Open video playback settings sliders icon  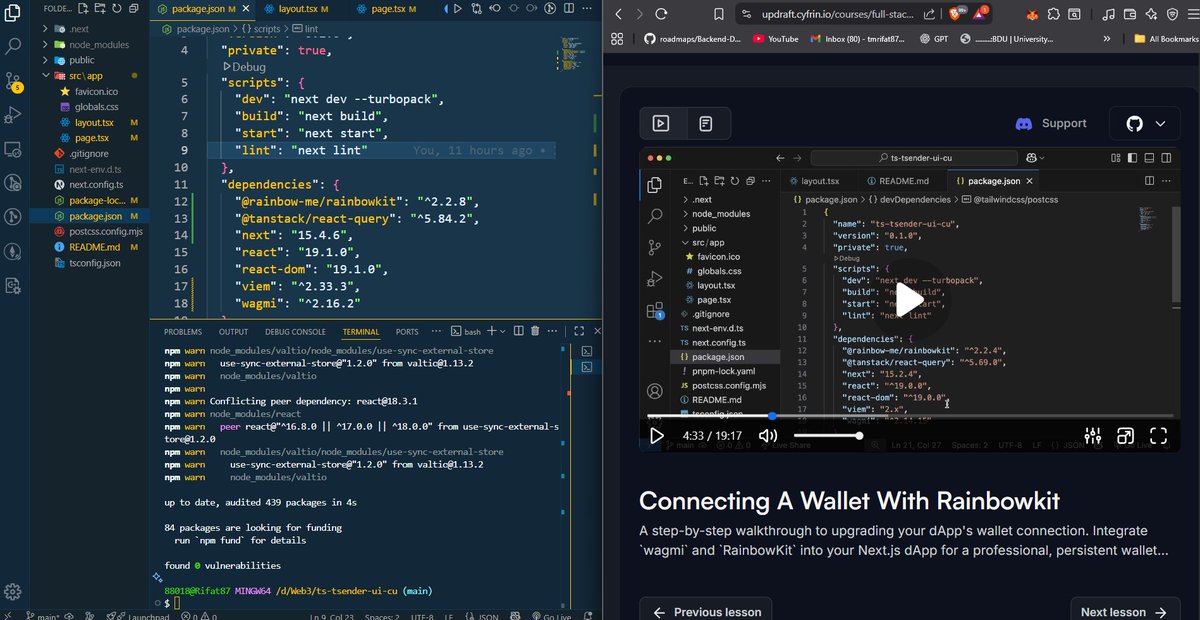(x=1092, y=436)
